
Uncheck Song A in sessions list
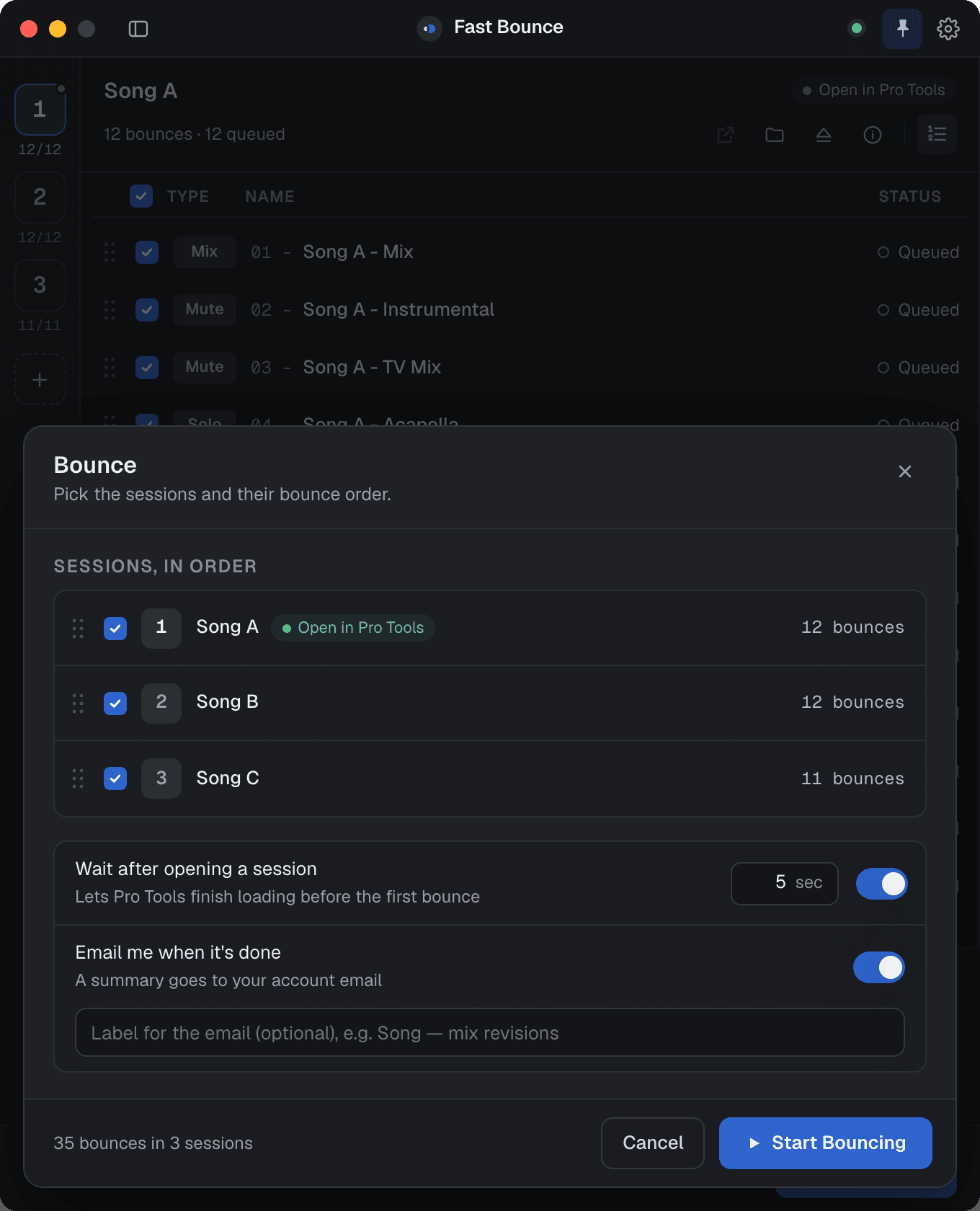coord(115,628)
